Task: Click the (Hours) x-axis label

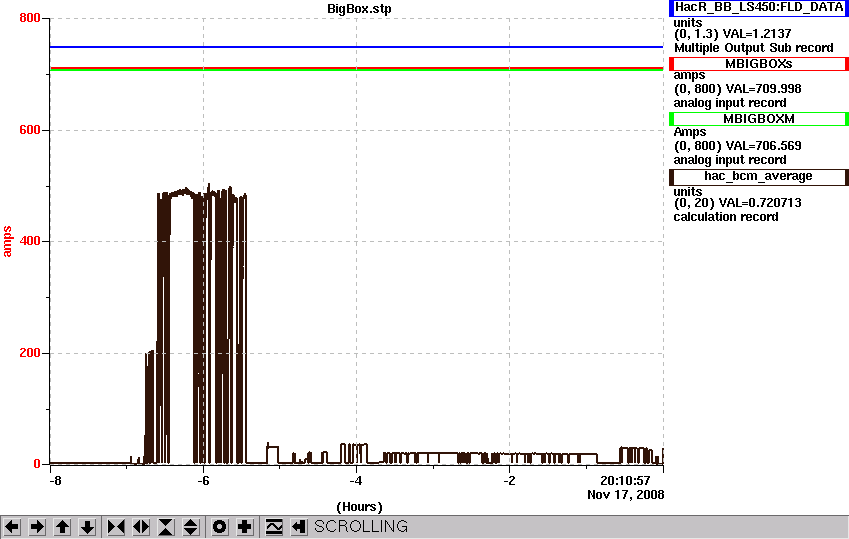Action: (x=359, y=507)
